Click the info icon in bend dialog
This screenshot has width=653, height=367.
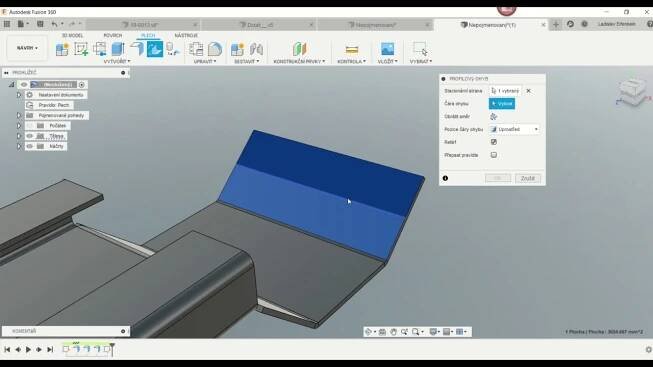click(x=445, y=178)
